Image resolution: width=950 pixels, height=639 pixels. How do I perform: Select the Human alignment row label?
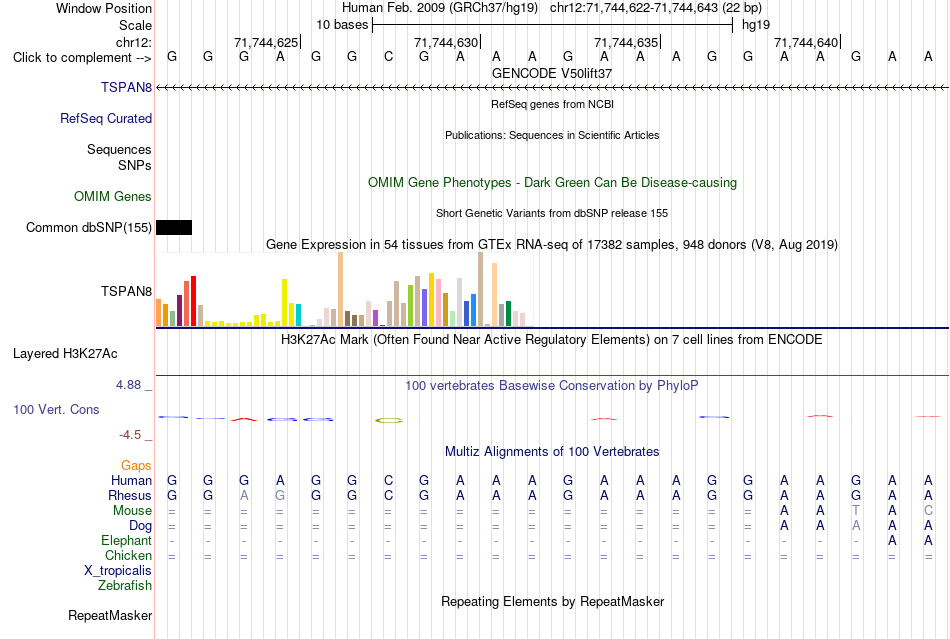[131, 480]
